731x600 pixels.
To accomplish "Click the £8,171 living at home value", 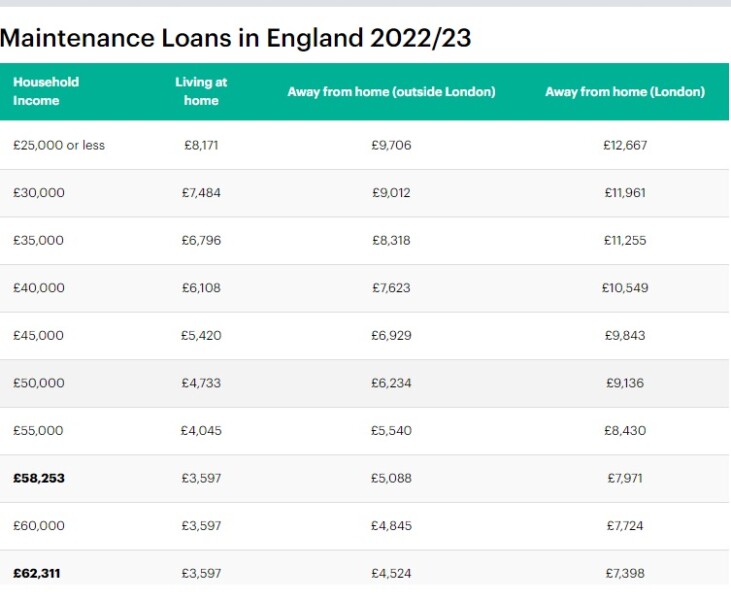I will click(201, 145).
